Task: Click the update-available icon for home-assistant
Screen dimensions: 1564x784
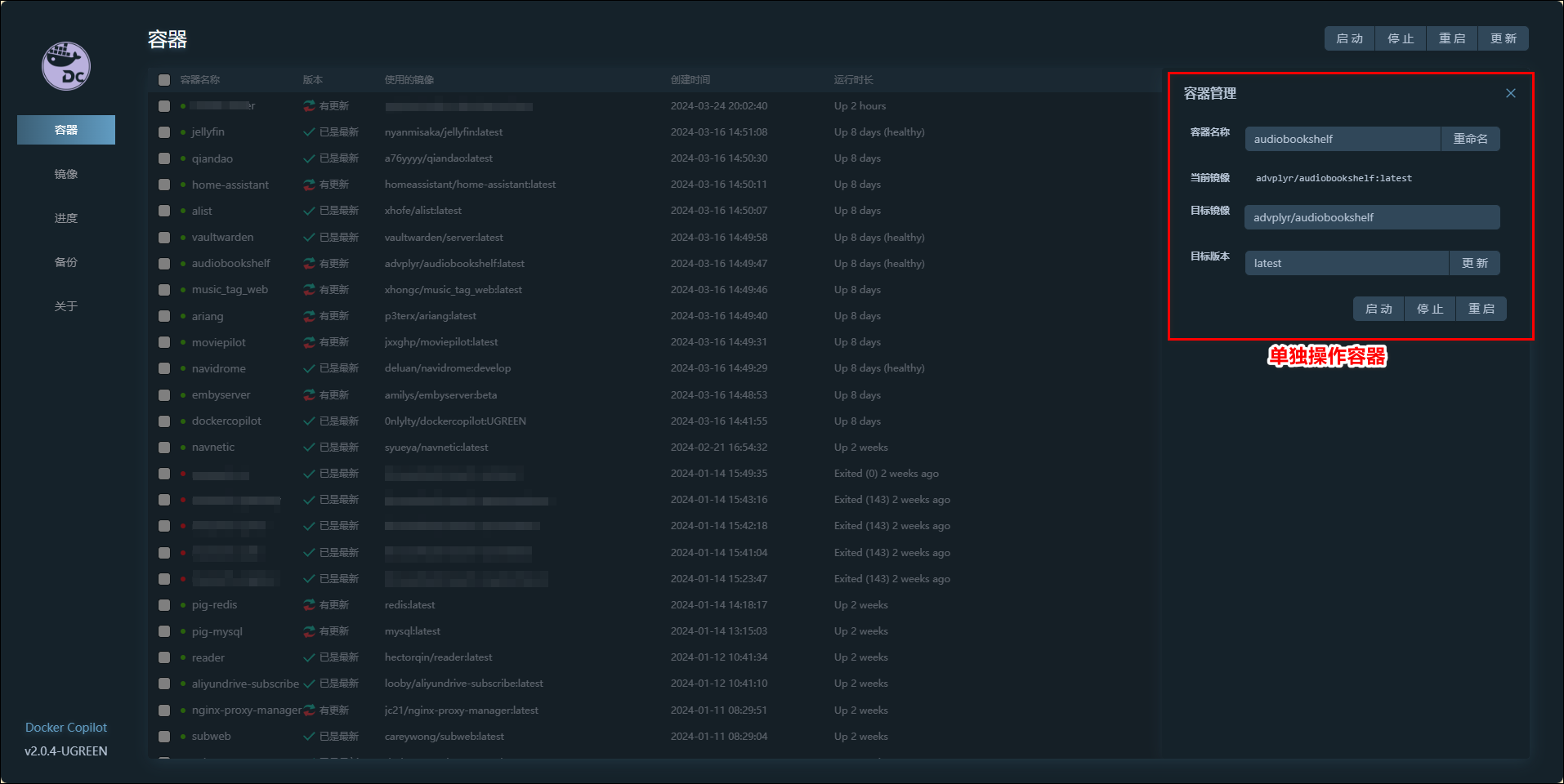Action: [309, 185]
